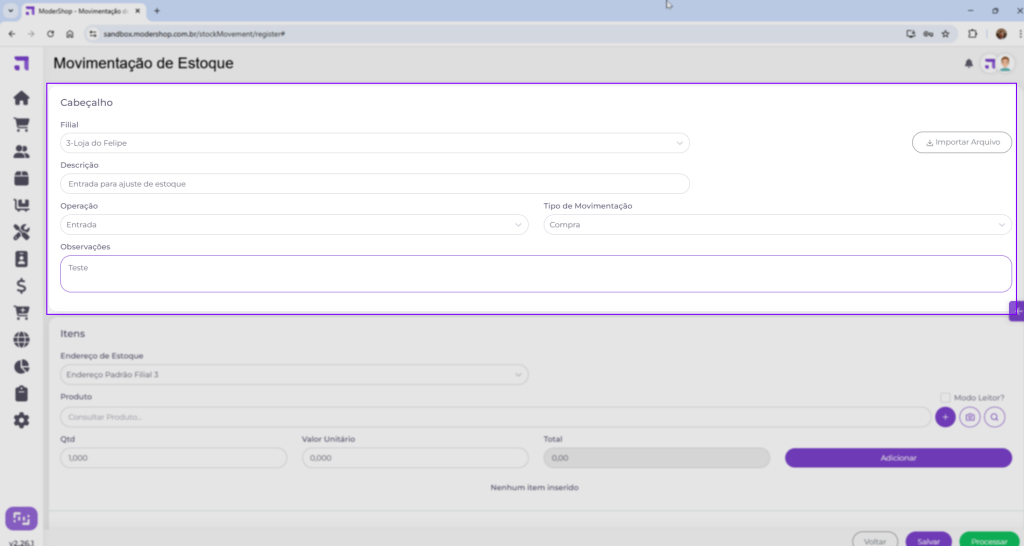Open the notifications bell icon

[968, 63]
